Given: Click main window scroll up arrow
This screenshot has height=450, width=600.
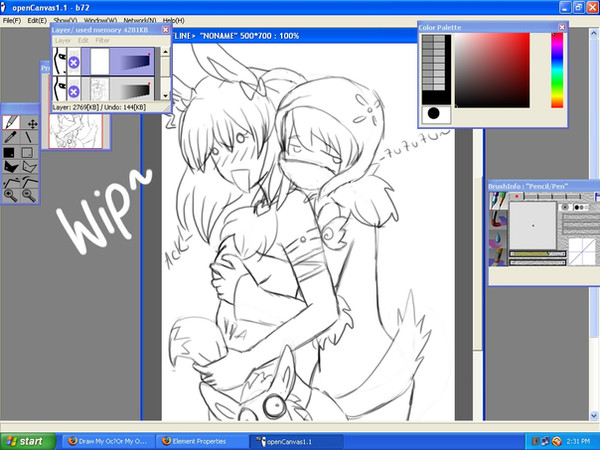Looking at the screenshot, I should (593, 33).
